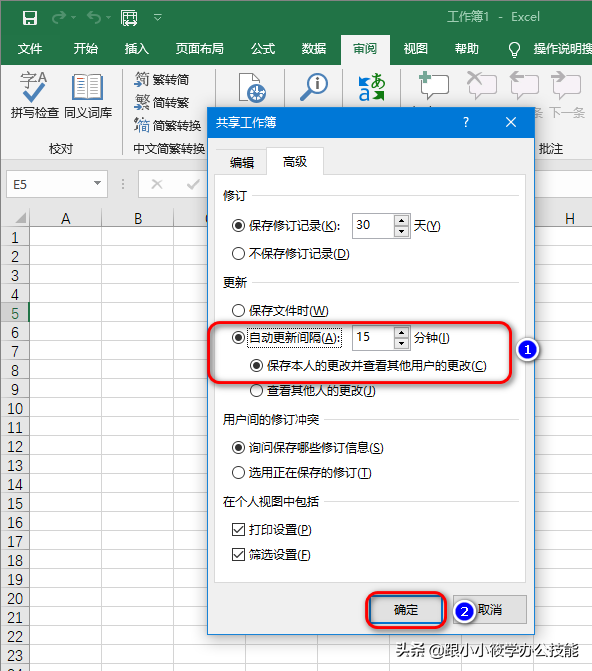Screen dimensions: 592x671
Task: Click the translate icon in the ribbon
Action: 372,87
